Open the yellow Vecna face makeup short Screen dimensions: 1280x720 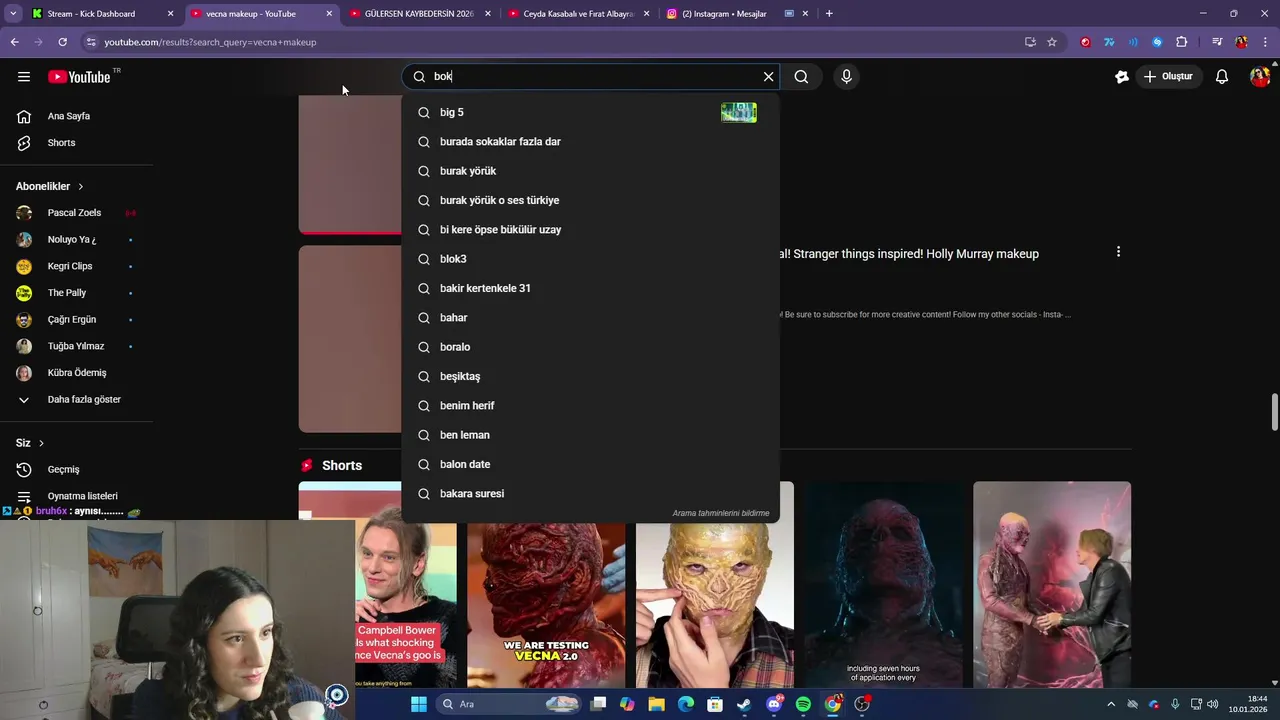click(x=715, y=603)
